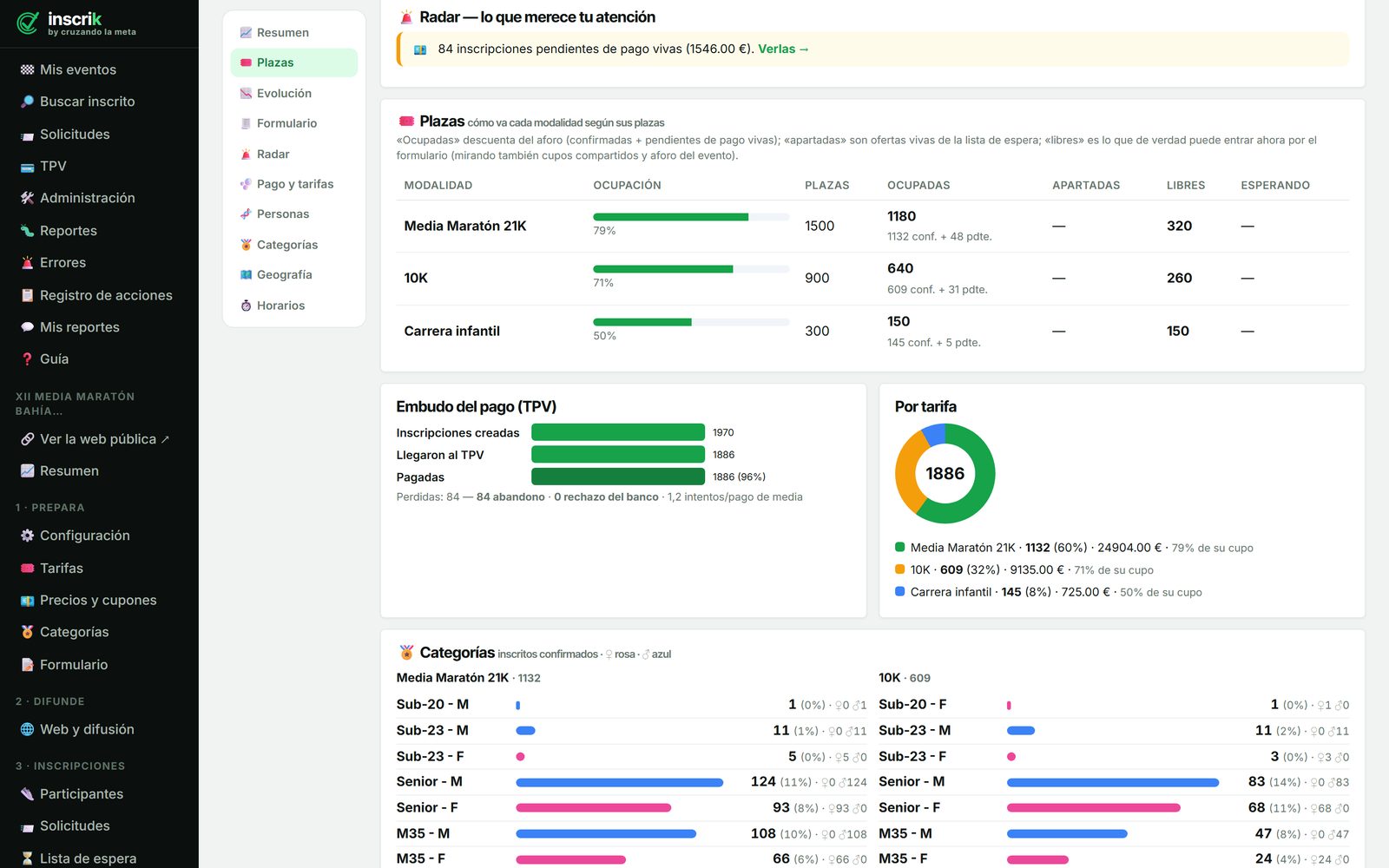Click Participantes sidebar icon
The height and width of the screenshot is (868, 1389).
click(x=27, y=794)
